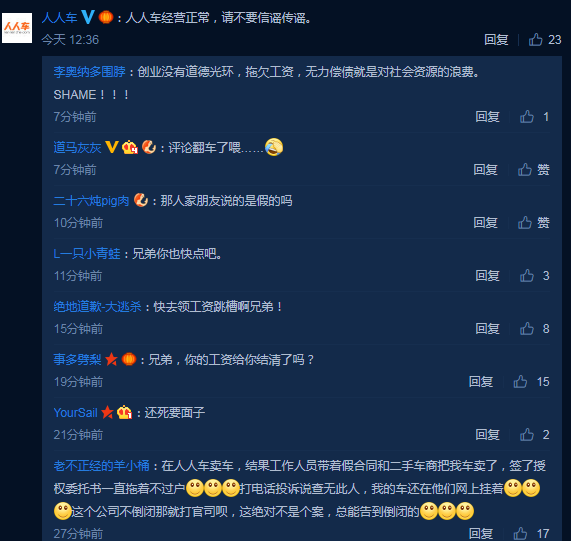Click the yellow V badge beside 道马灰灰
This screenshot has width=571, height=541.
[x=111, y=147]
